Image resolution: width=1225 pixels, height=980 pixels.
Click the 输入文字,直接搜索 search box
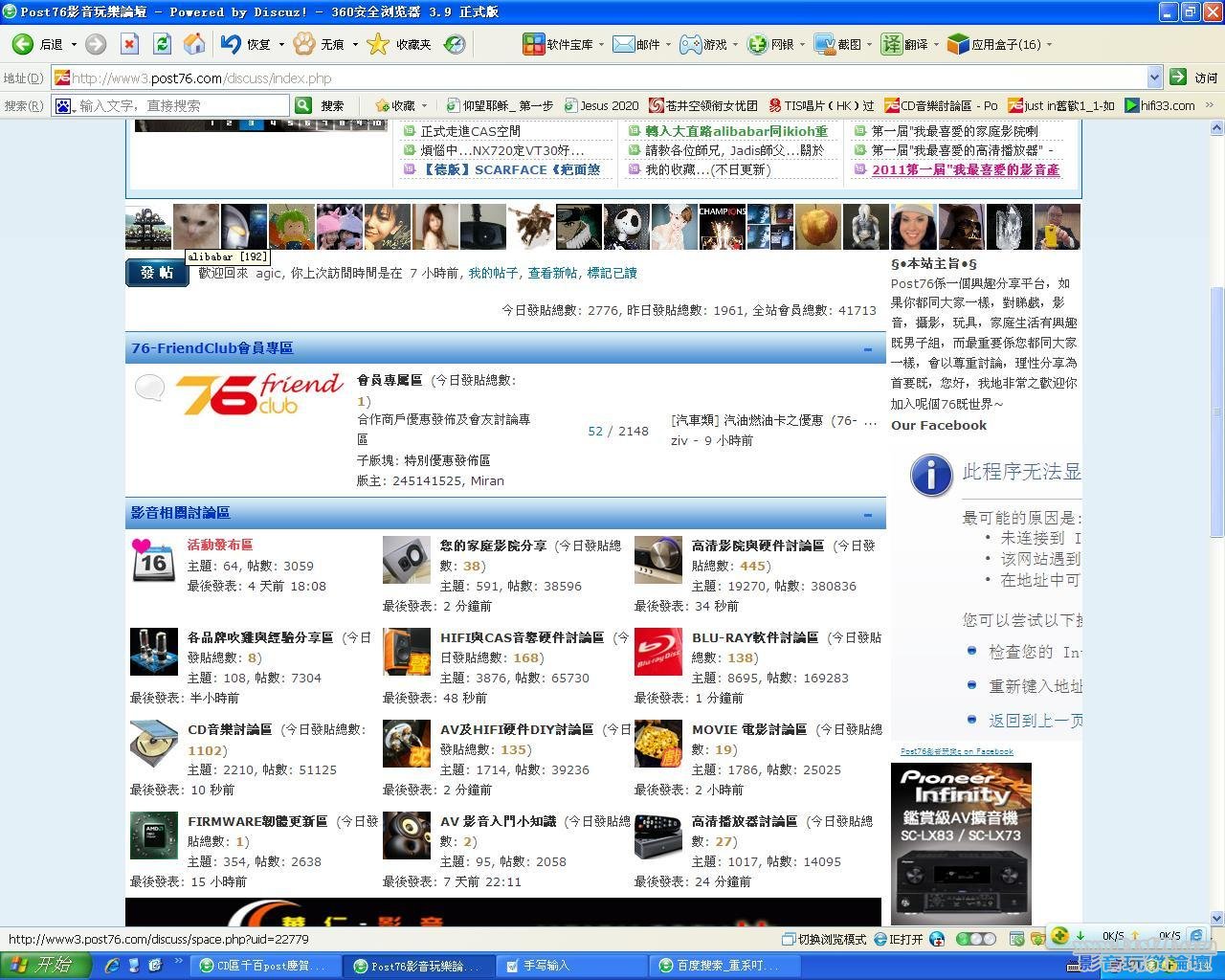click(x=182, y=105)
